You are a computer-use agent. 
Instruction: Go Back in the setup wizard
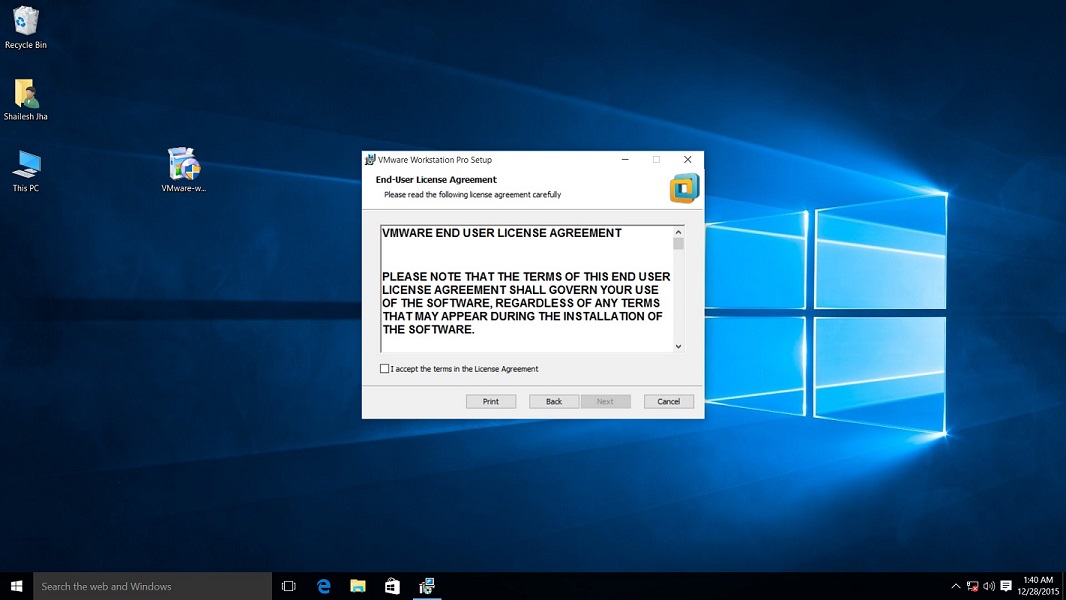pyautogui.click(x=554, y=402)
